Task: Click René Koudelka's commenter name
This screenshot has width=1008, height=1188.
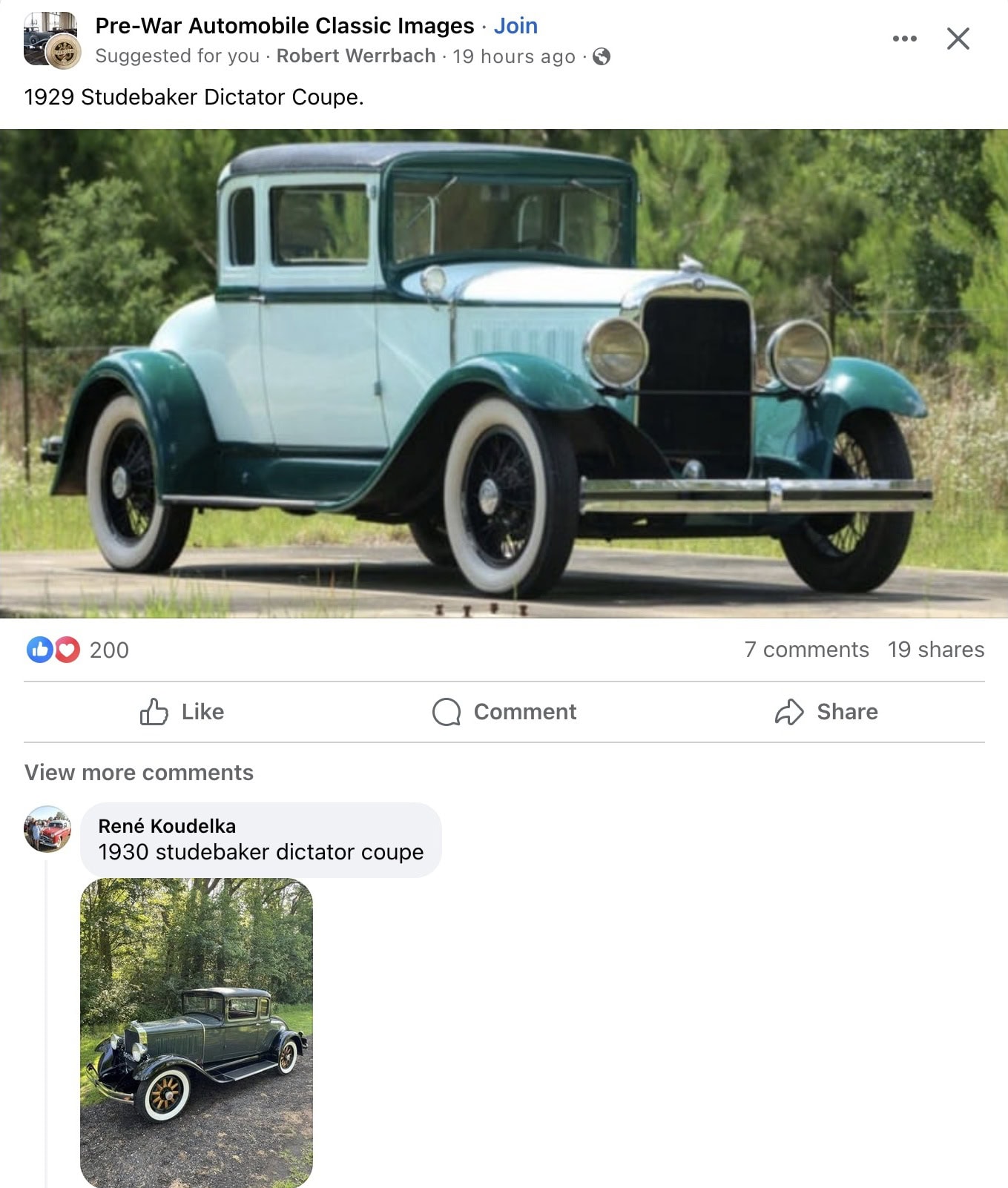Action: pos(167,826)
